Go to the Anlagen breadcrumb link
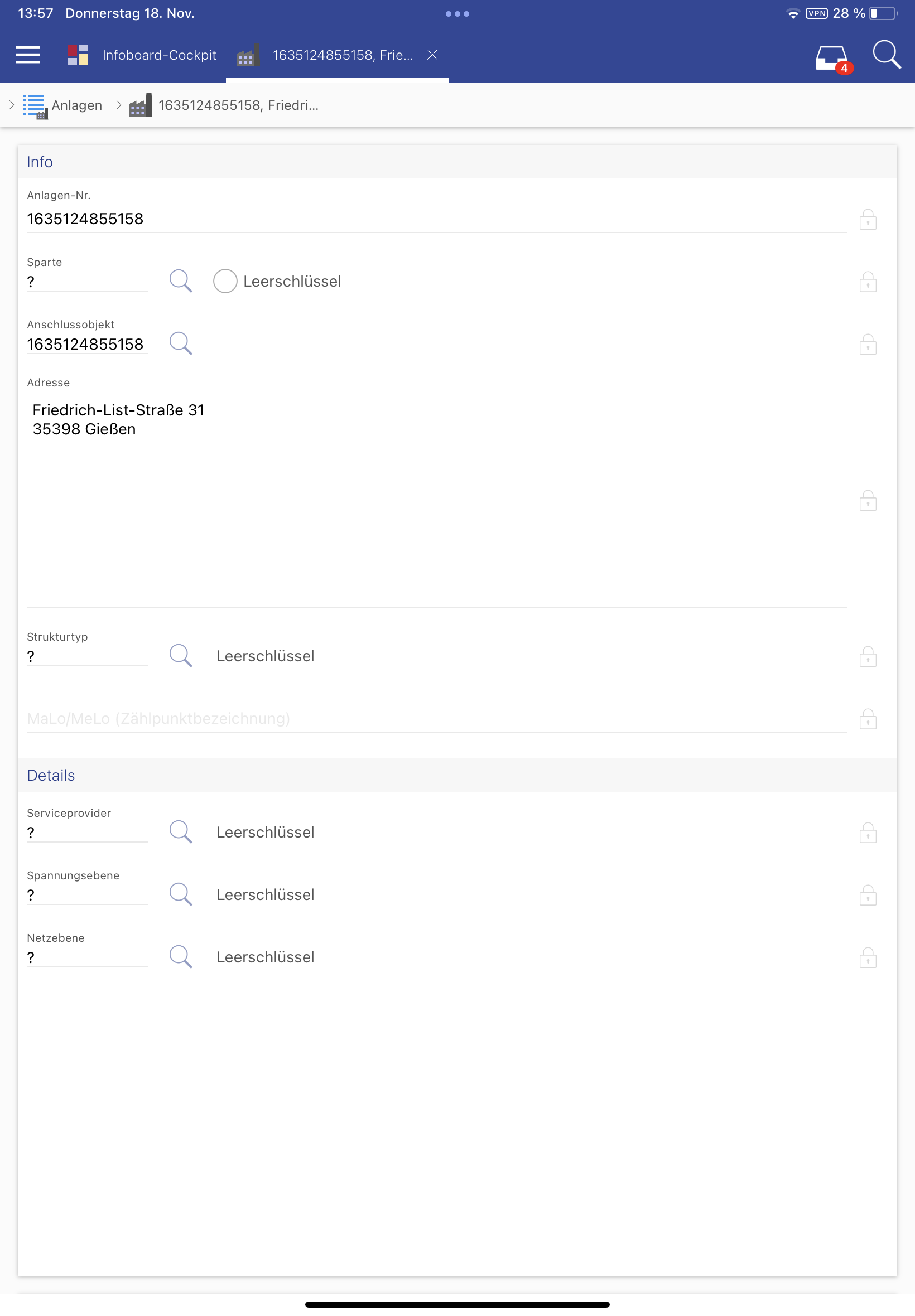The image size is (915, 1316). [77, 105]
